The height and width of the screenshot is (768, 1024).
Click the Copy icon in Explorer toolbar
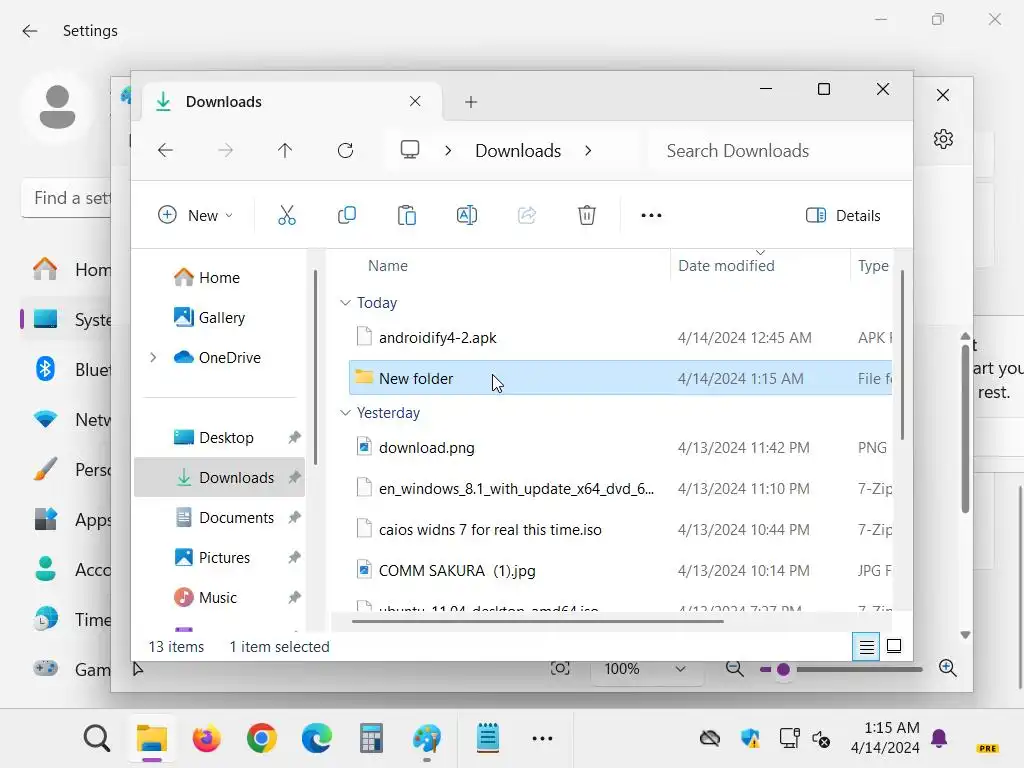pyautogui.click(x=347, y=215)
